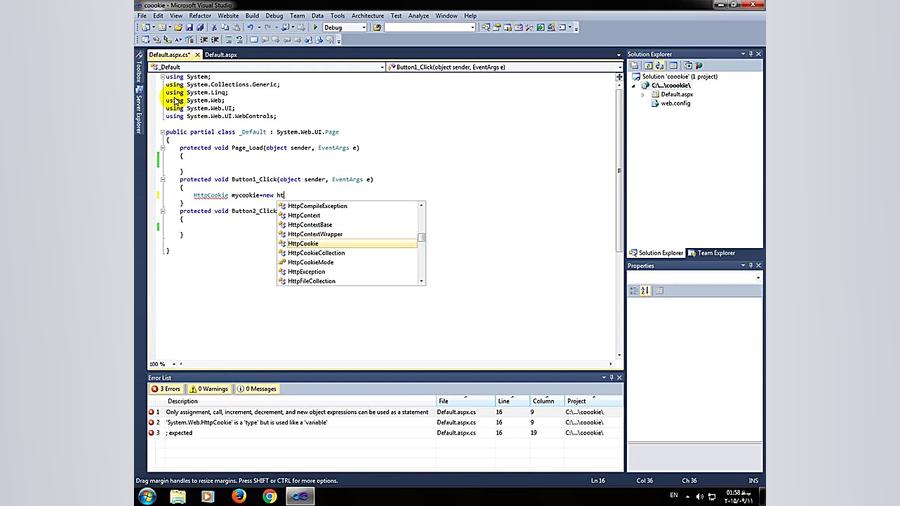Image resolution: width=900 pixels, height=506 pixels.
Task: Open the Debug configuration dropdown
Action: pyautogui.click(x=363, y=27)
